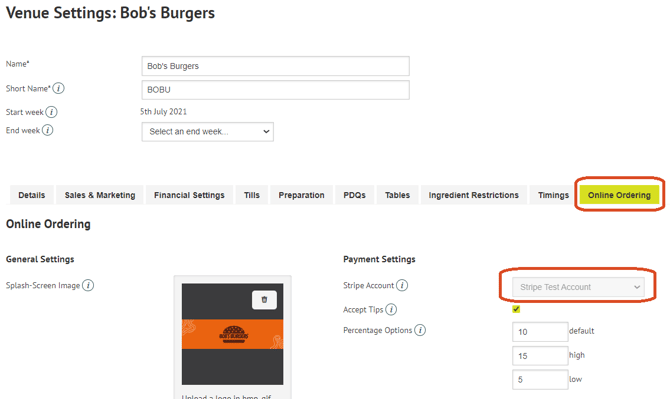Delete splash image using trash icon
670x399 pixels.
point(264,300)
